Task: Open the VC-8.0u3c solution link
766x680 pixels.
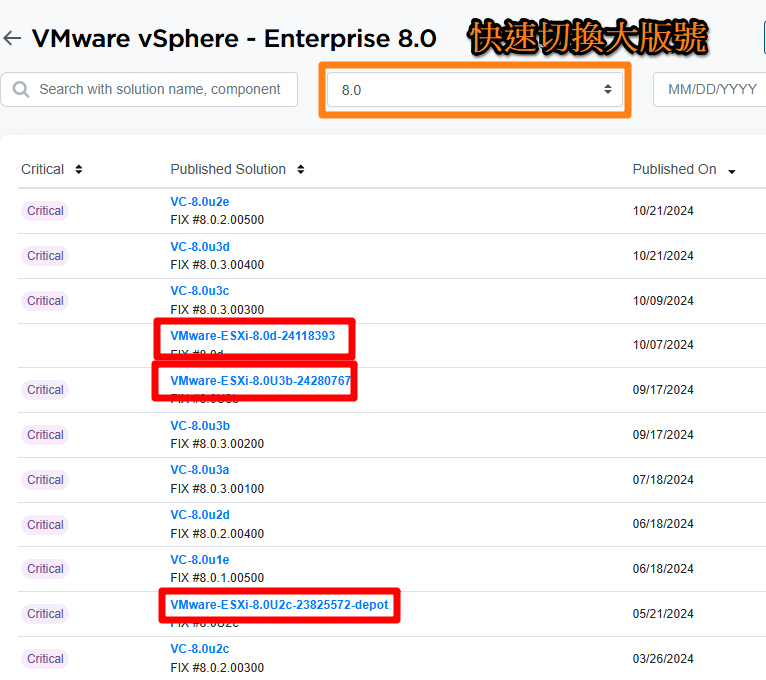Action: coord(199,291)
